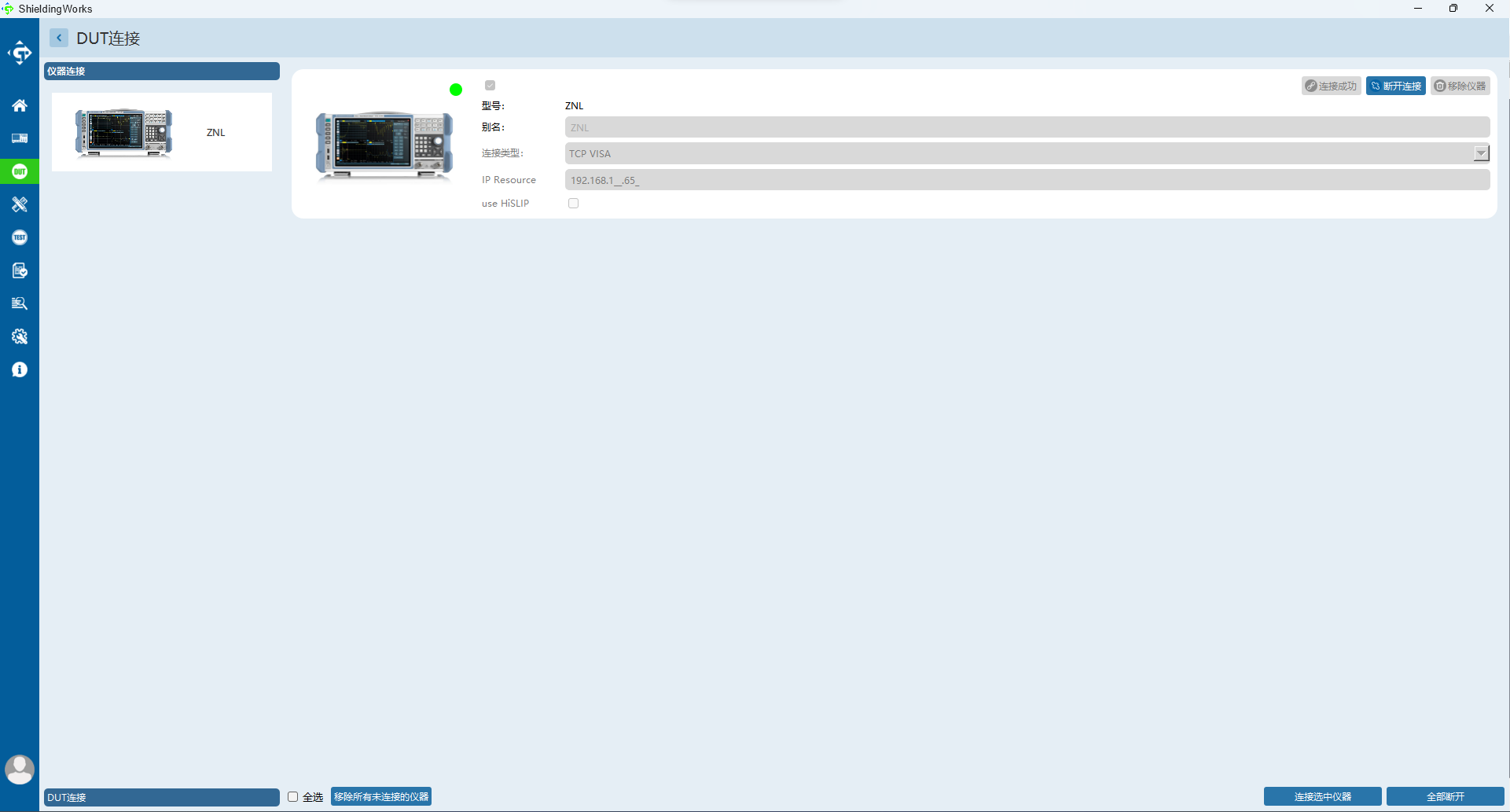This screenshot has height=812, width=1510.
Task: Click the 移除仪器 button
Action: click(1460, 86)
